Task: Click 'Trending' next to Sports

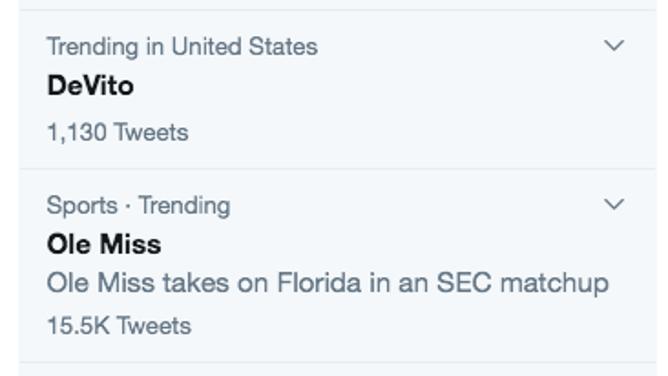Action: point(184,206)
